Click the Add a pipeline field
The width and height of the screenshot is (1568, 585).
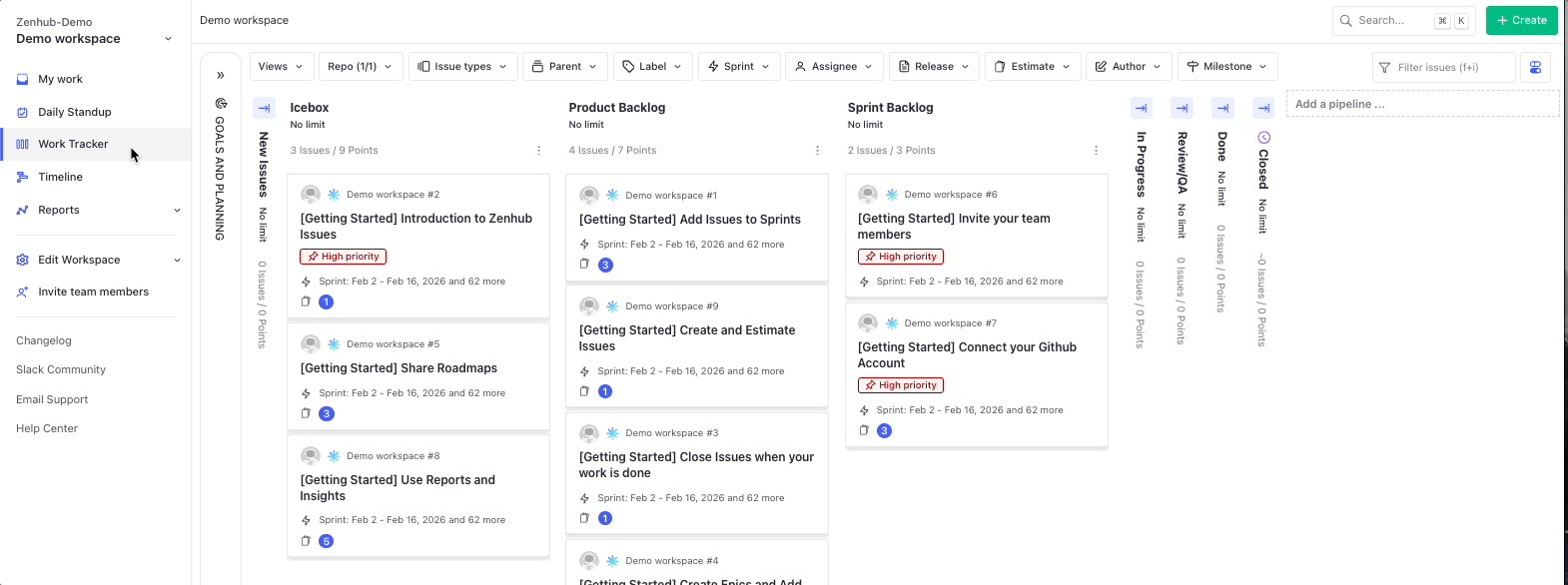(x=1421, y=104)
